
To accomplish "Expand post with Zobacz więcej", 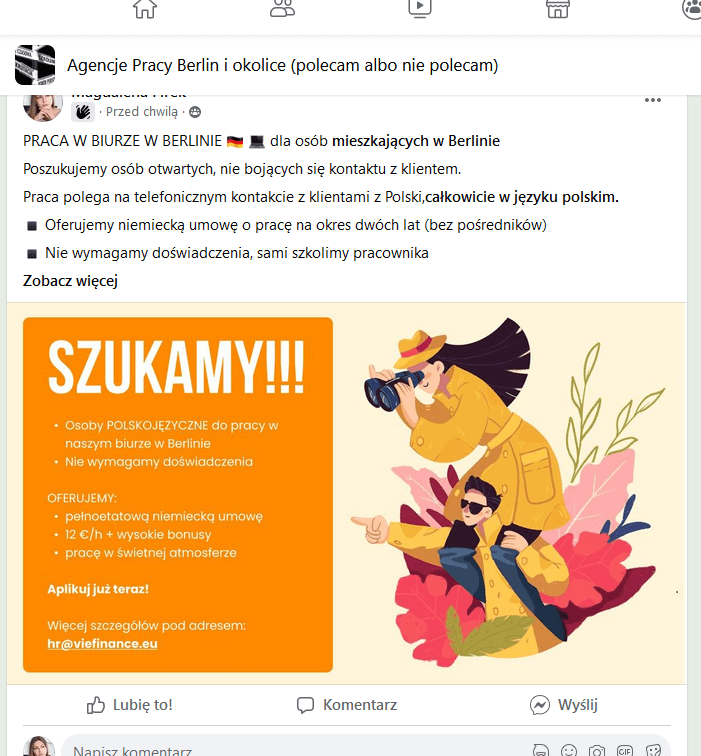I will tap(70, 281).
